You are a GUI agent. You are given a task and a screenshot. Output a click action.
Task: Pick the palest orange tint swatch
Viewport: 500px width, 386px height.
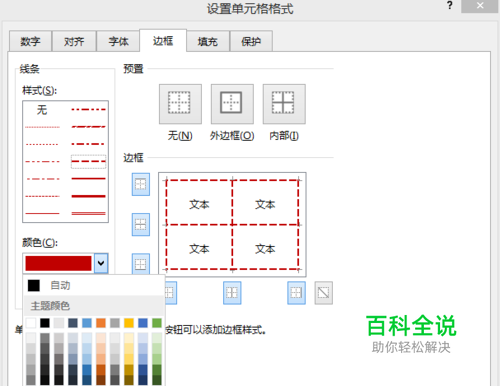point(101,338)
